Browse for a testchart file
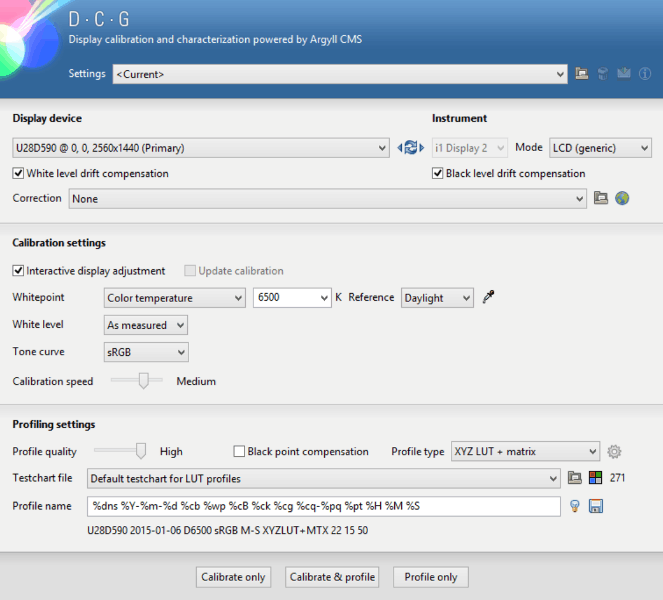The image size is (663, 600). point(574,478)
